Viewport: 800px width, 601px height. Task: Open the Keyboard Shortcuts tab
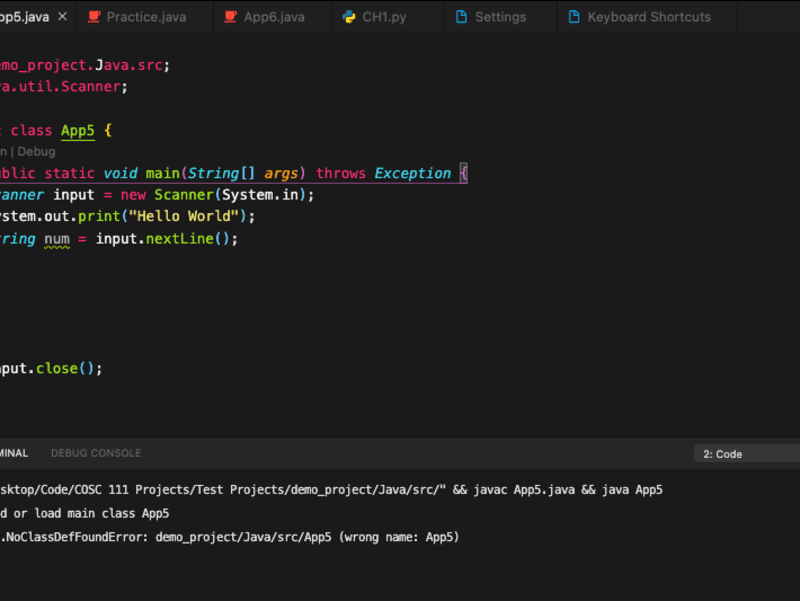tap(647, 17)
